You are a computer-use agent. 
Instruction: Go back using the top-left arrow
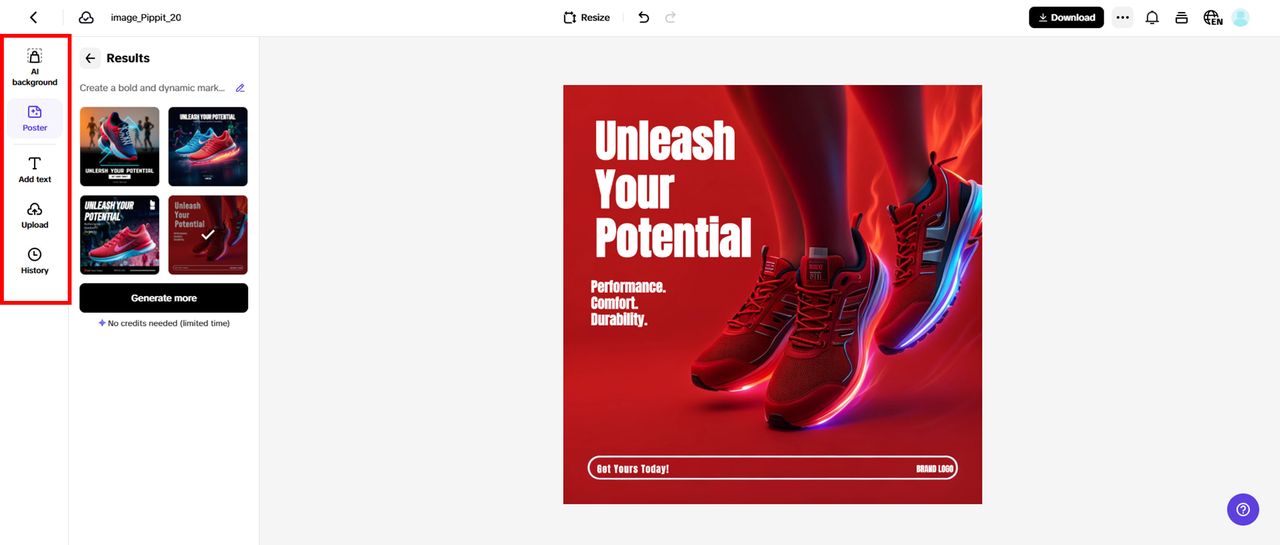(34, 17)
